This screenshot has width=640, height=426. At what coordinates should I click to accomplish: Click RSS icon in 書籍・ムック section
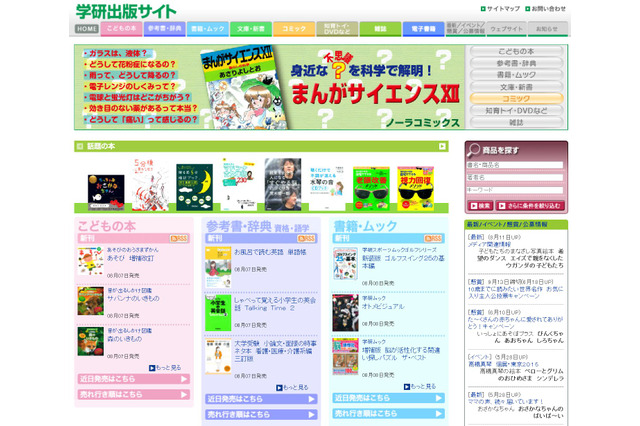433,239
